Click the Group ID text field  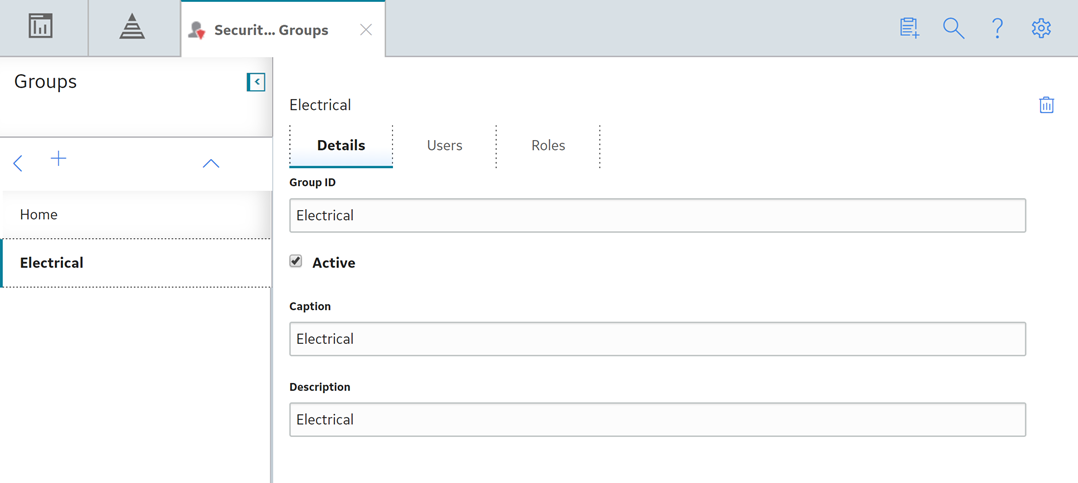658,216
